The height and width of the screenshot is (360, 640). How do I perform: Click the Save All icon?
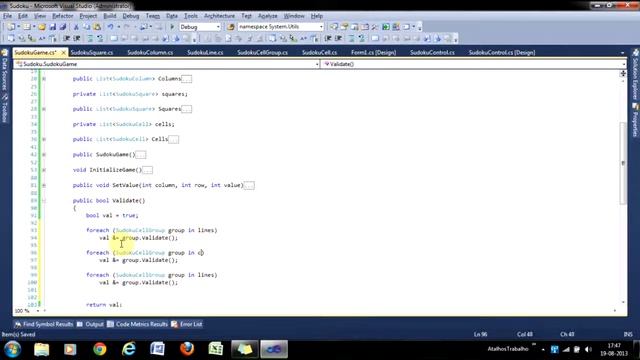tap(63, 27)
